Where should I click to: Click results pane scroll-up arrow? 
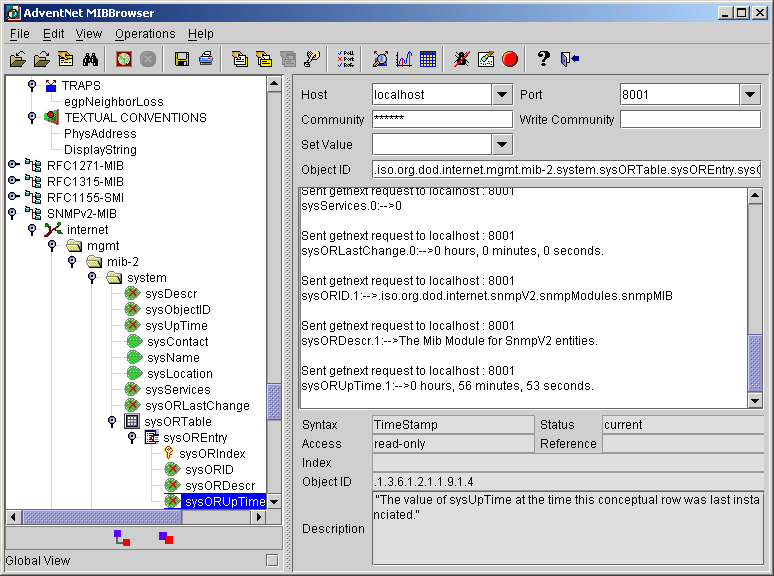[755, 196]
